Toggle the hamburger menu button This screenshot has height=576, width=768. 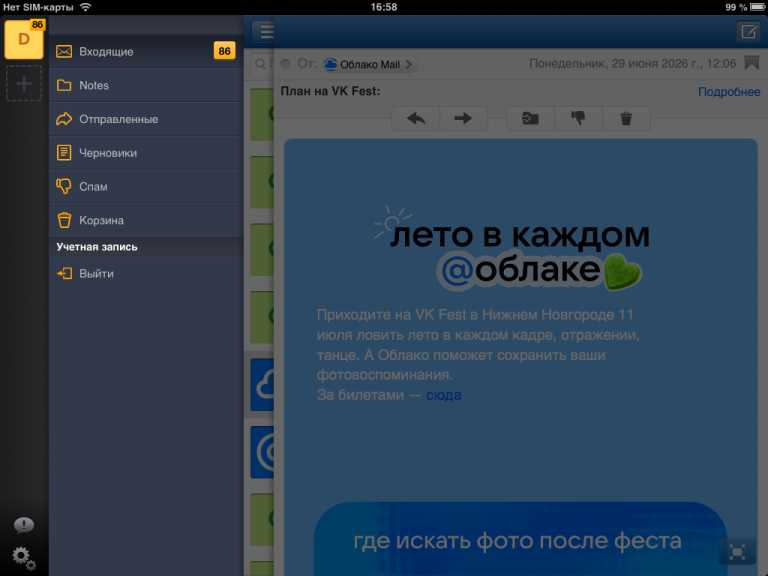(x=266, y=31)
